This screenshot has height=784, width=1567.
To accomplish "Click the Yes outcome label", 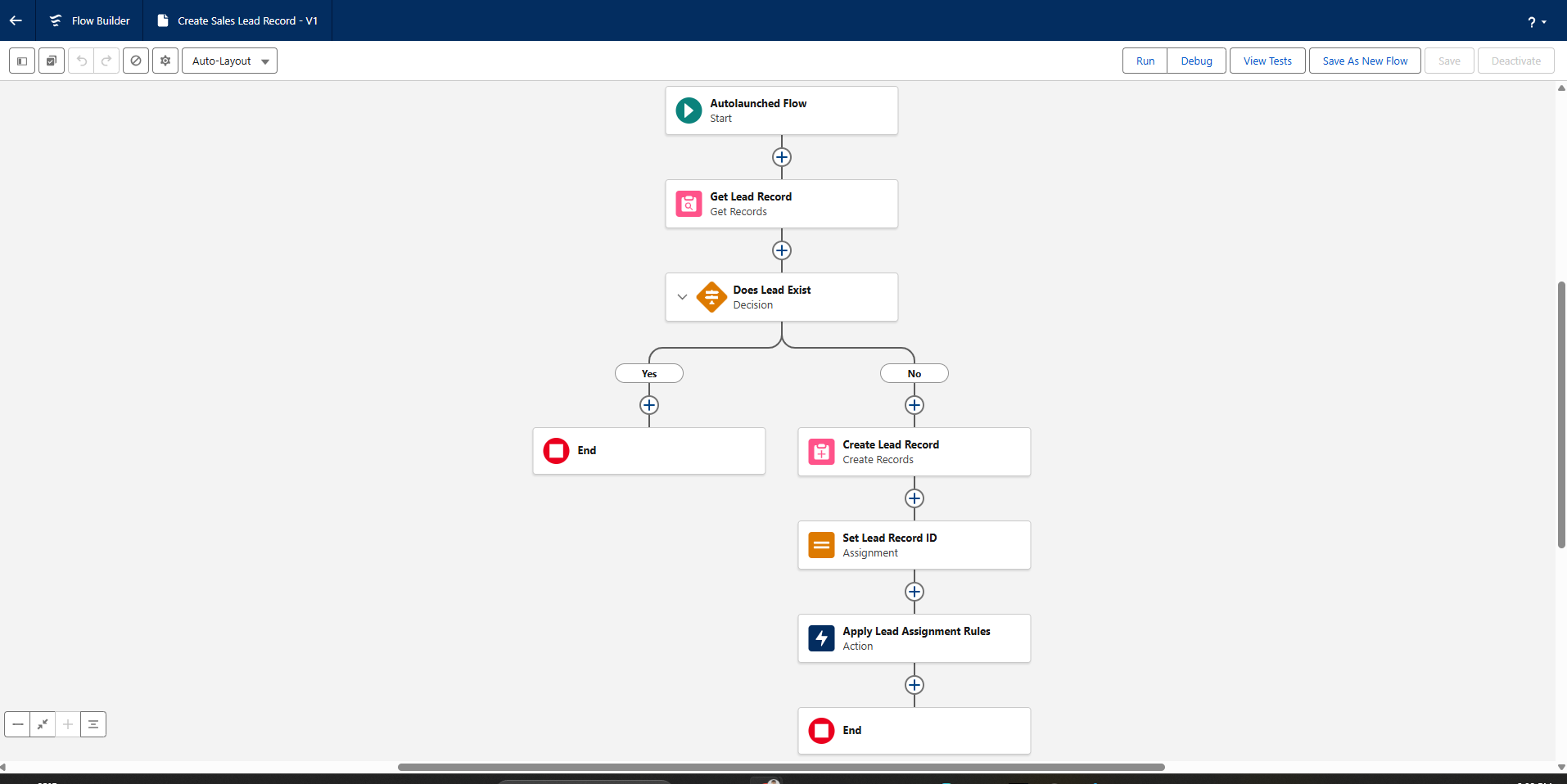I will 649,373.
